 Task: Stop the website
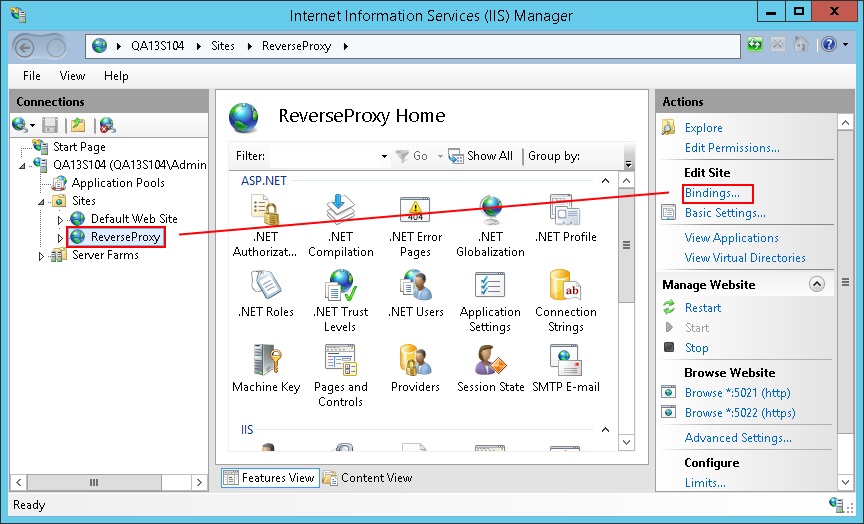pyautogui.click(x=696, y=348)
